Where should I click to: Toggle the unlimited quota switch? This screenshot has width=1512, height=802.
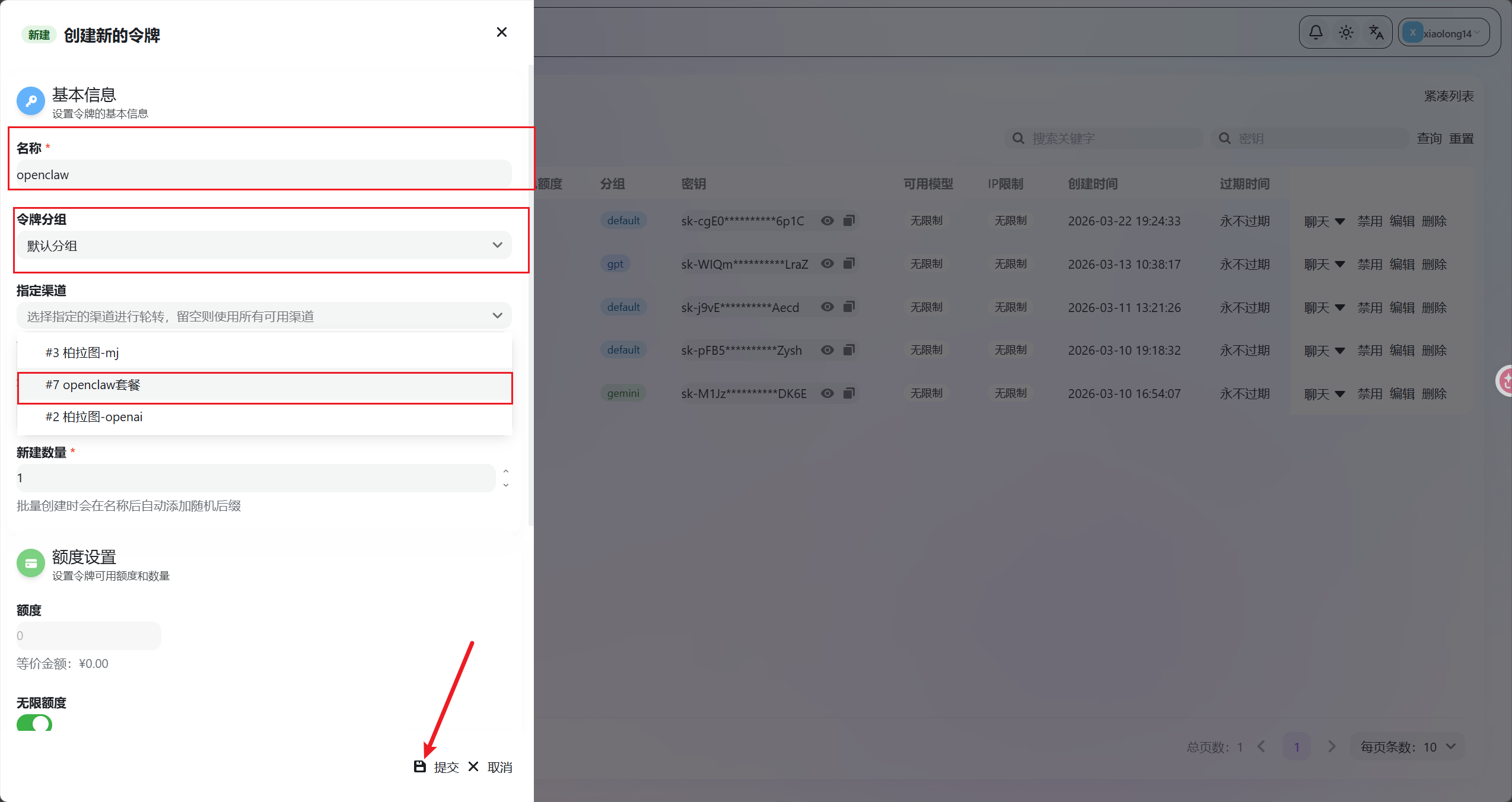coord(34,723)
